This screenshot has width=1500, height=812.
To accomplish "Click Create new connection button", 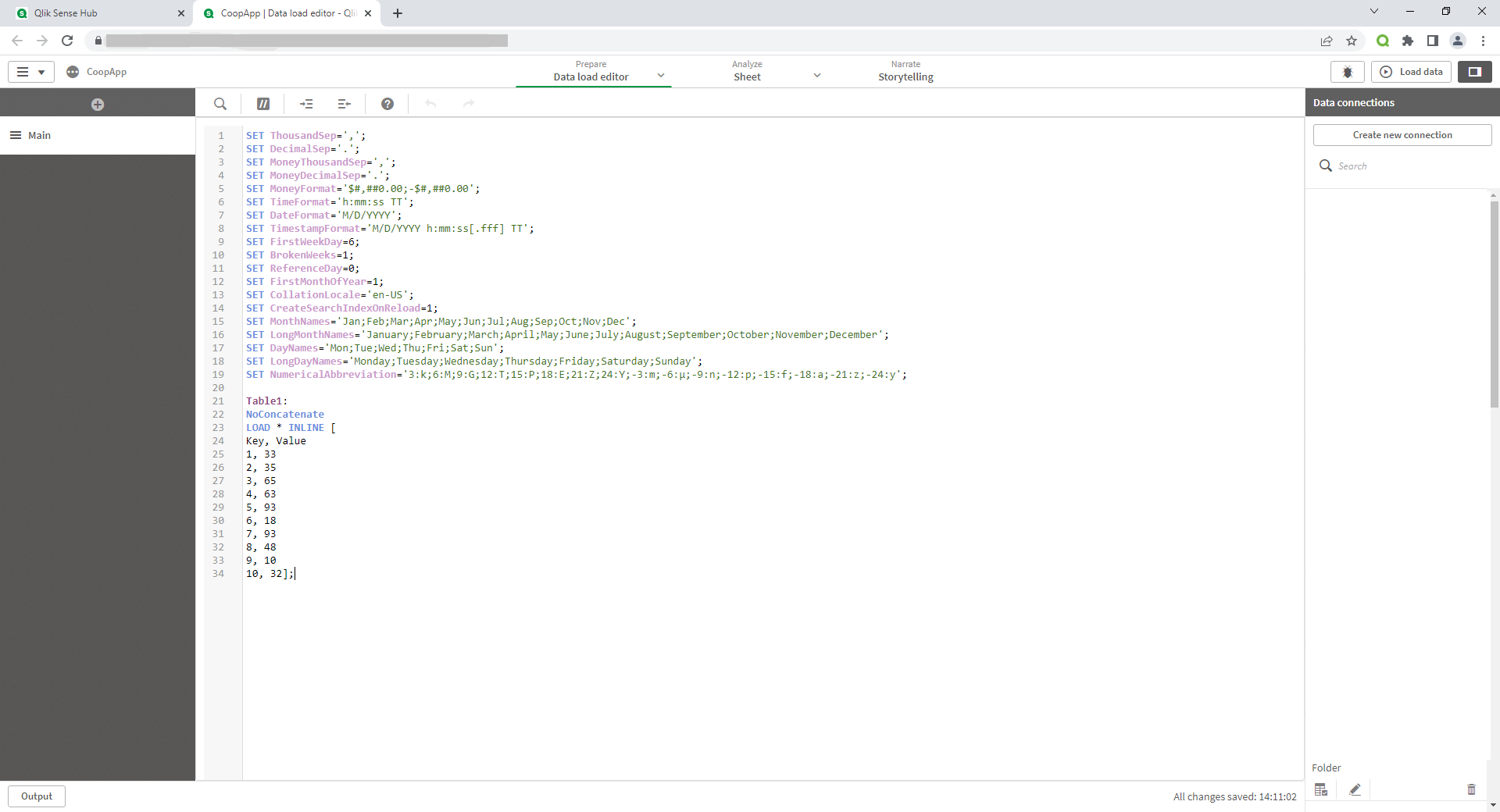I will coord(1402,135).
